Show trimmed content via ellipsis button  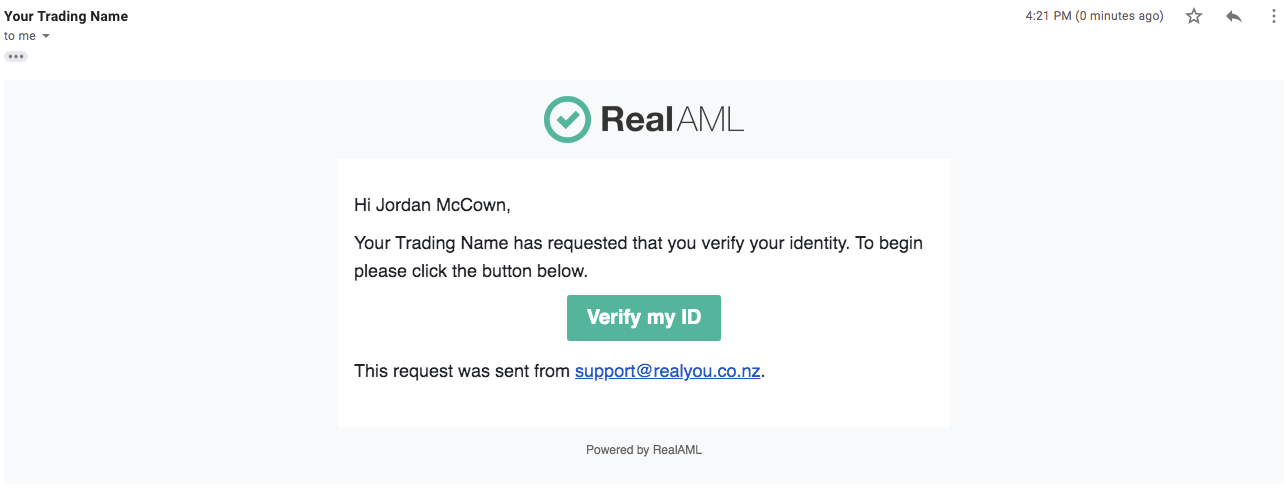16,56
